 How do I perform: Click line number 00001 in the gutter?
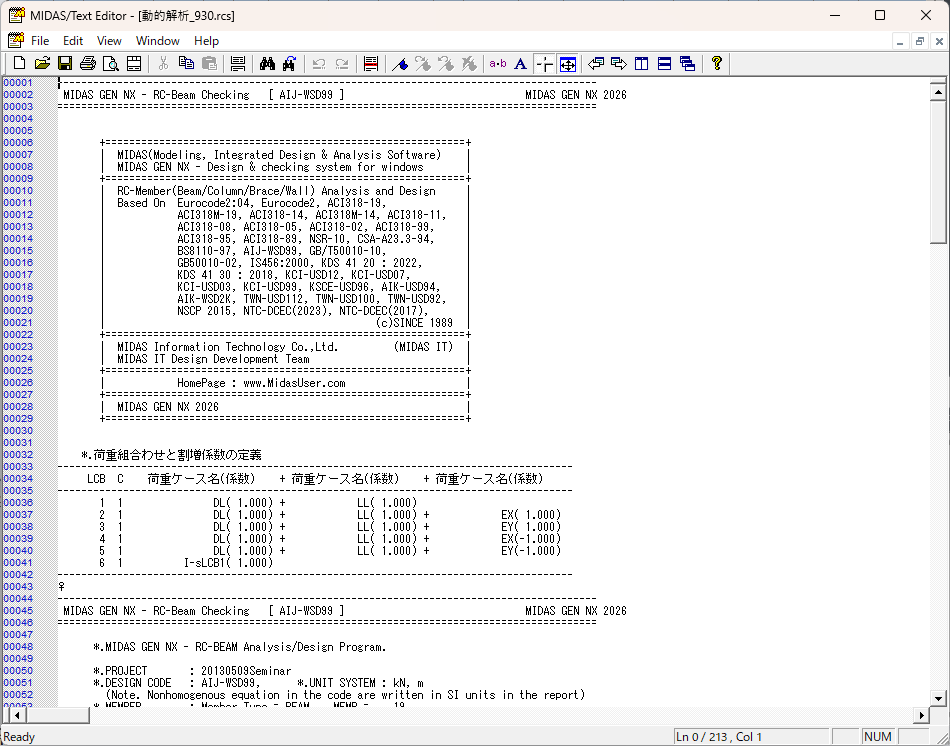click(x=18, y=82)
